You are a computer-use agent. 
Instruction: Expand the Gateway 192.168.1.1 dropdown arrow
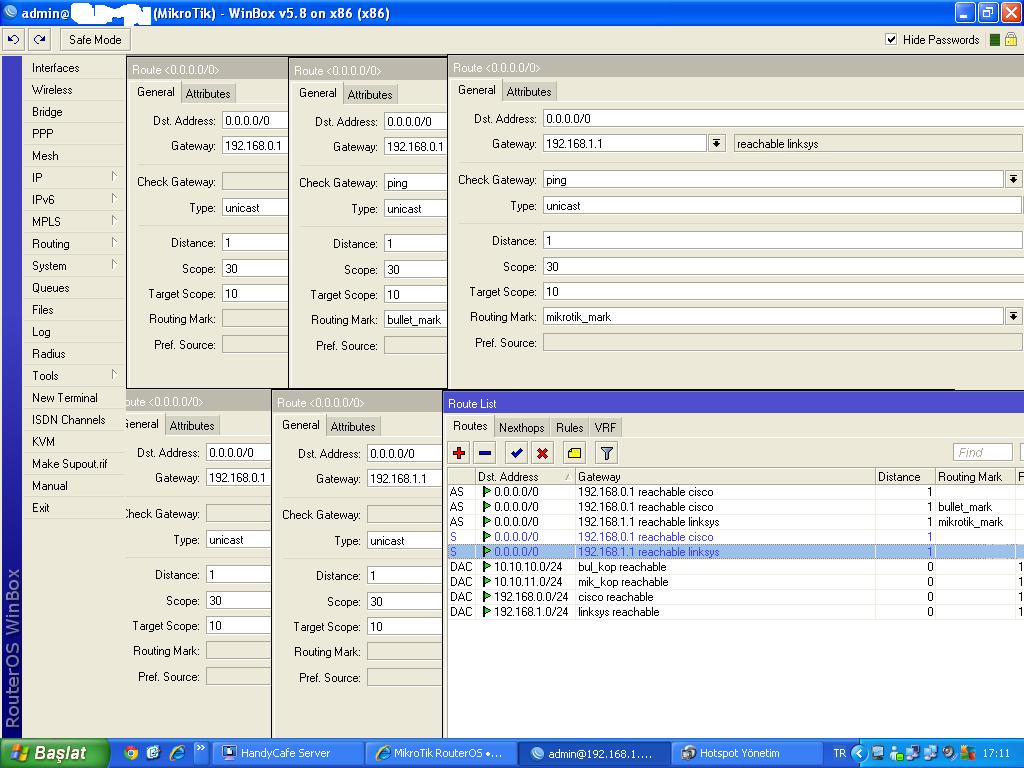[x=716, y=144]
